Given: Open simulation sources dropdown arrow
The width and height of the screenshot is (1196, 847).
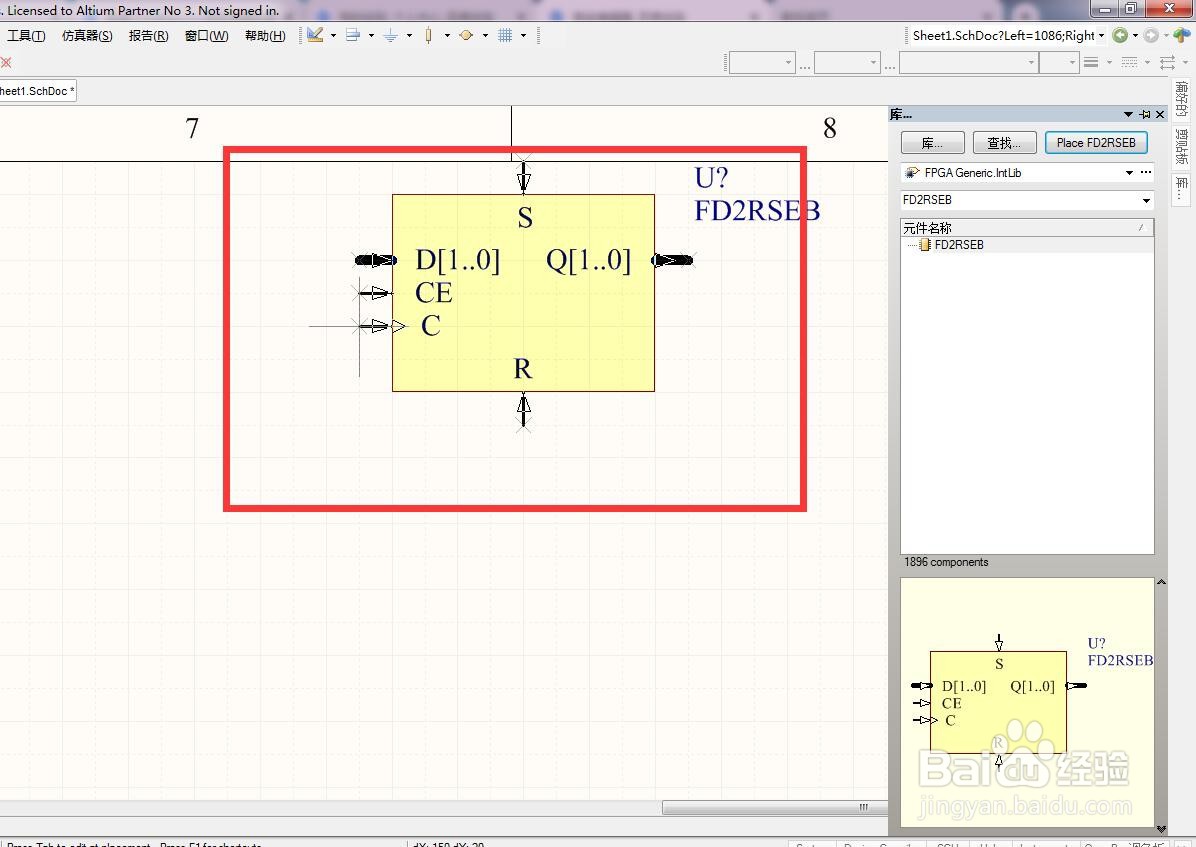Looking at the screenshot, I should [485, 35].
